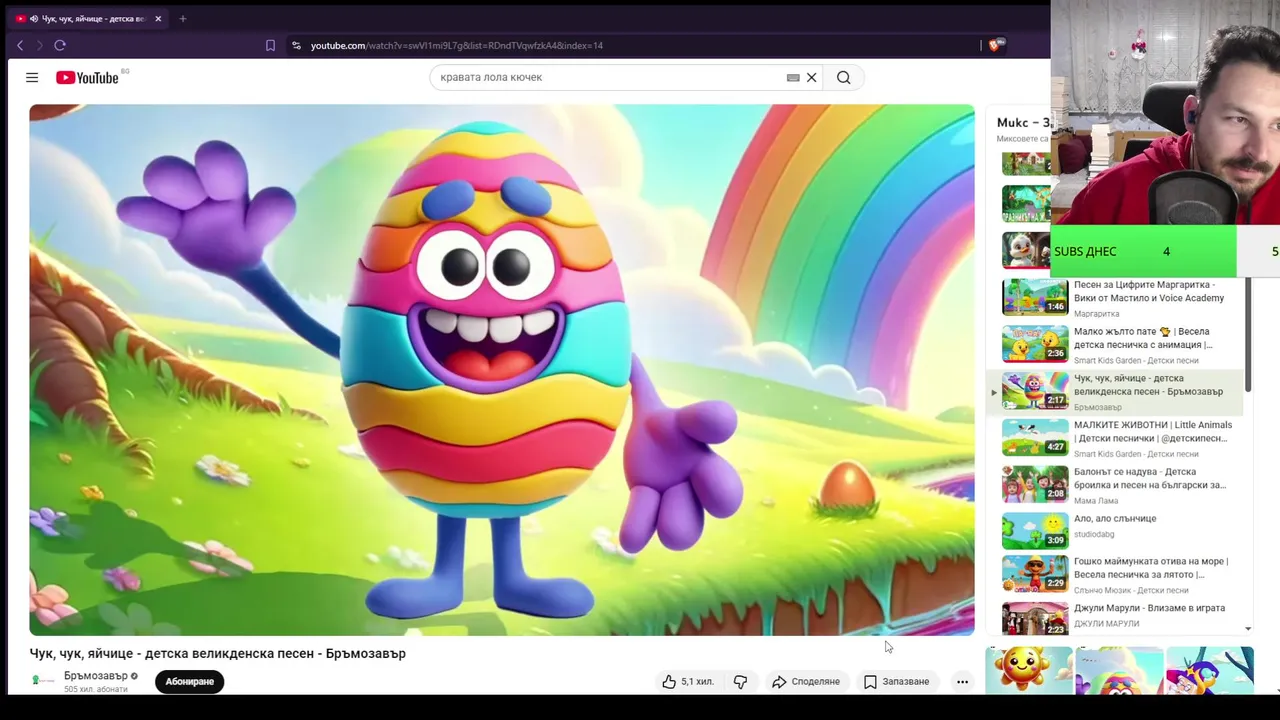Open the 4:27 duration thumbnail in playlist
The height and width of the screenshot is (720, 1280).
(x=1035, y=438)
